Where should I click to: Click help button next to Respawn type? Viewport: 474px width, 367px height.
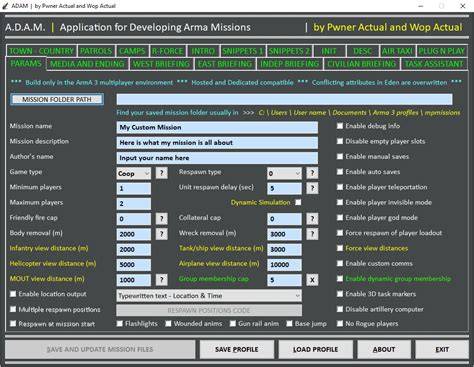click(312, 173)
